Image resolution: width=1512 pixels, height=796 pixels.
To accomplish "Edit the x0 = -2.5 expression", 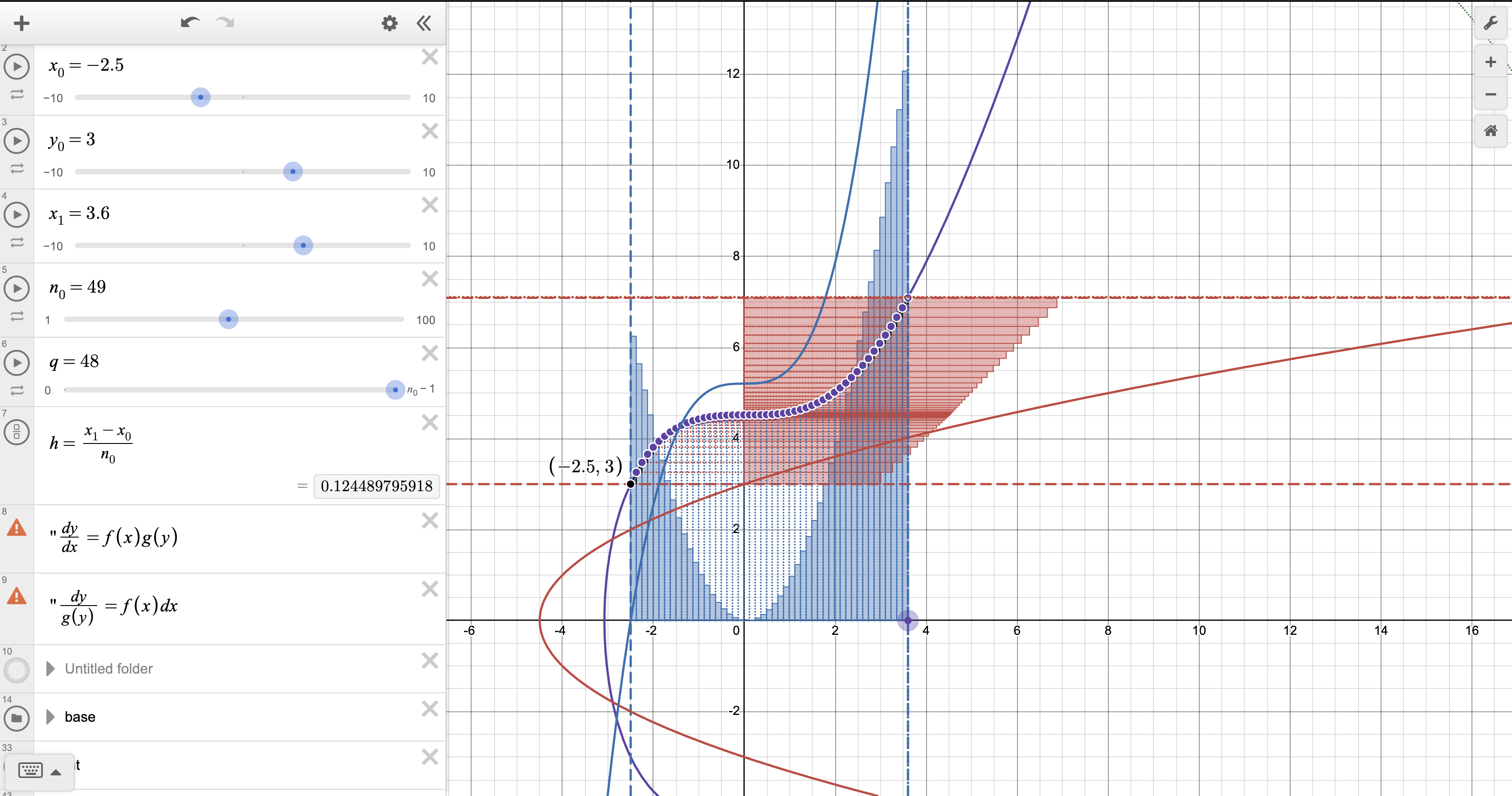I will pos(86,66).
